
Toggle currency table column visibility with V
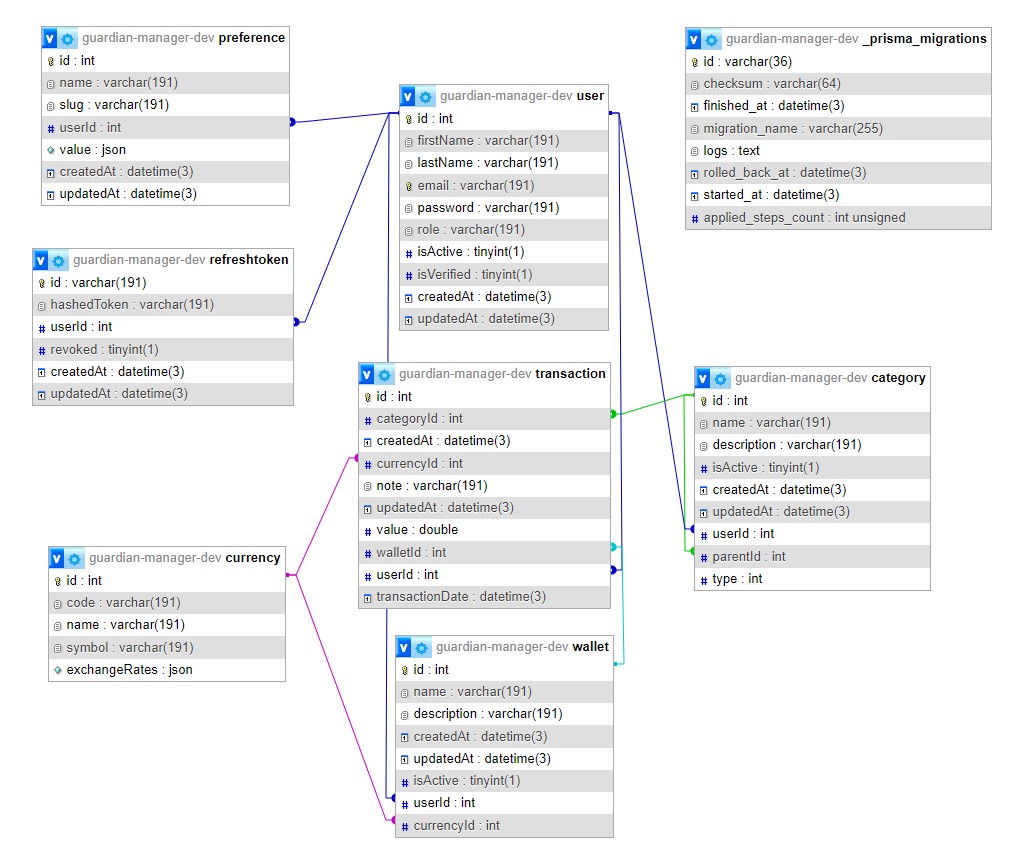[57, 559]
